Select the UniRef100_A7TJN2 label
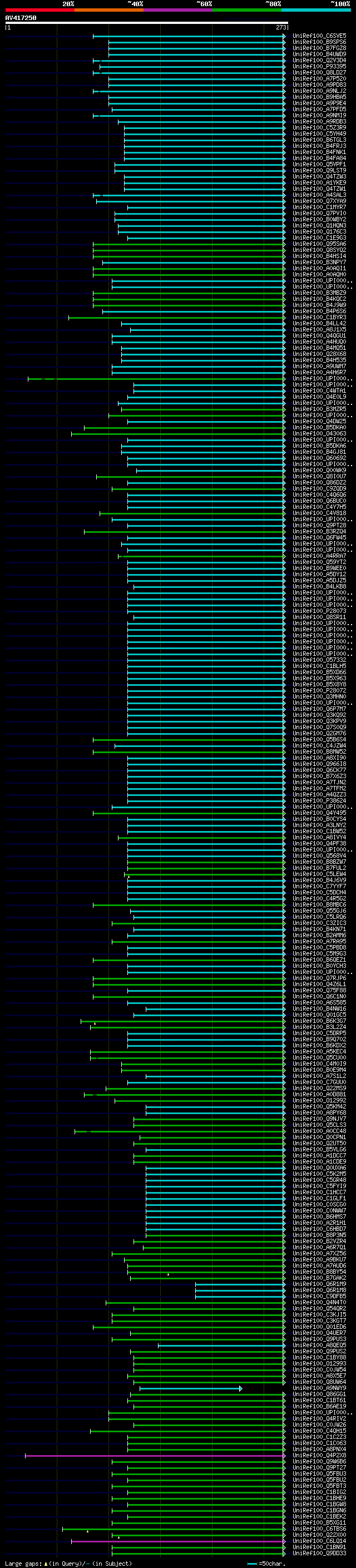This screenshot has width=356, height=1568. [319, 782]
